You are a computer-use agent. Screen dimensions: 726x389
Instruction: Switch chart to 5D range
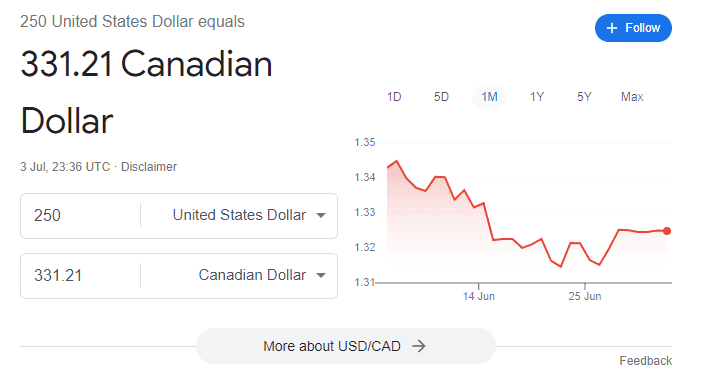[441, 97]
